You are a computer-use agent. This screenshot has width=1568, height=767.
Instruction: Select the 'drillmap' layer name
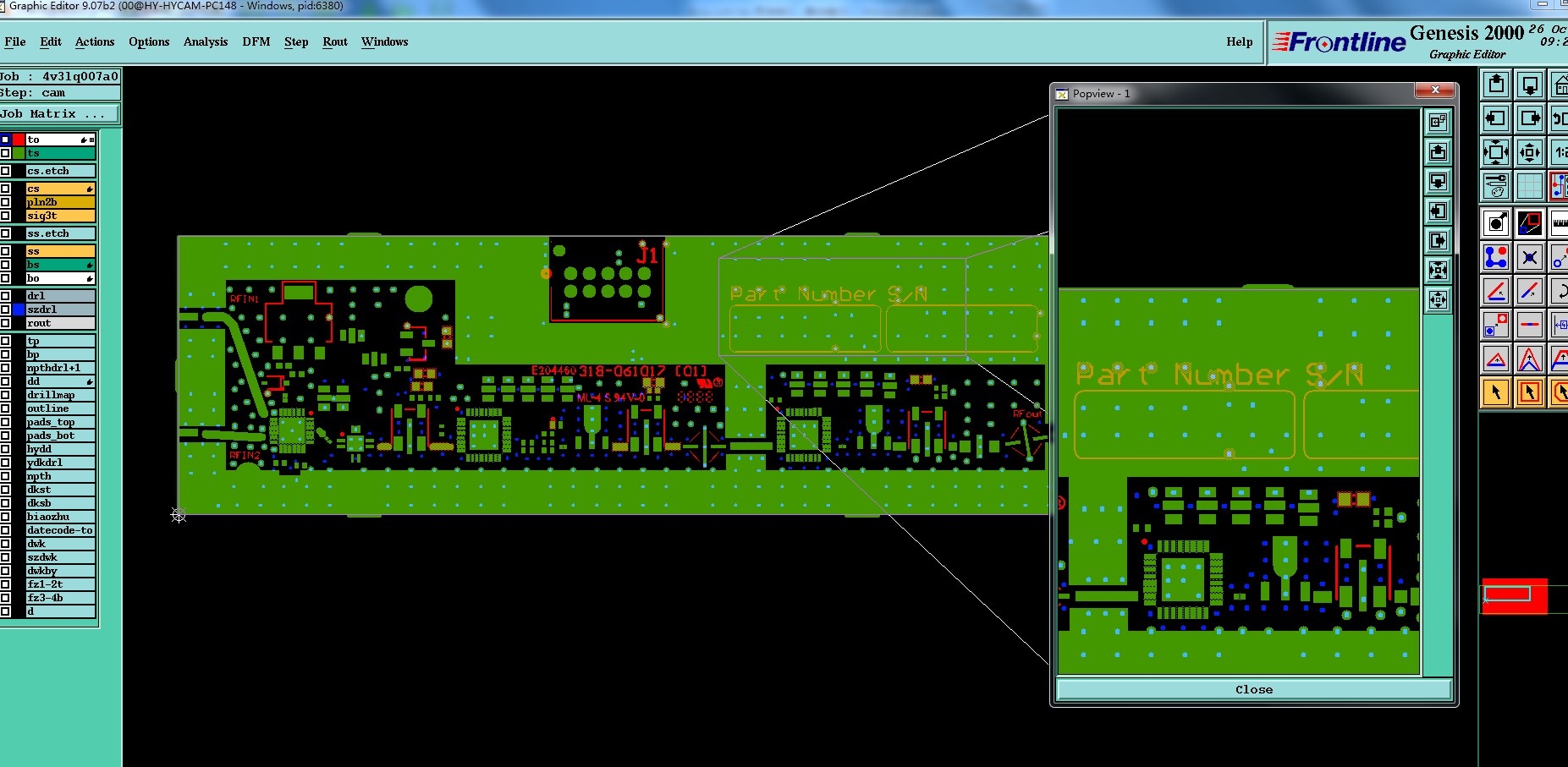pyautogui.click(x=61, y=395)
